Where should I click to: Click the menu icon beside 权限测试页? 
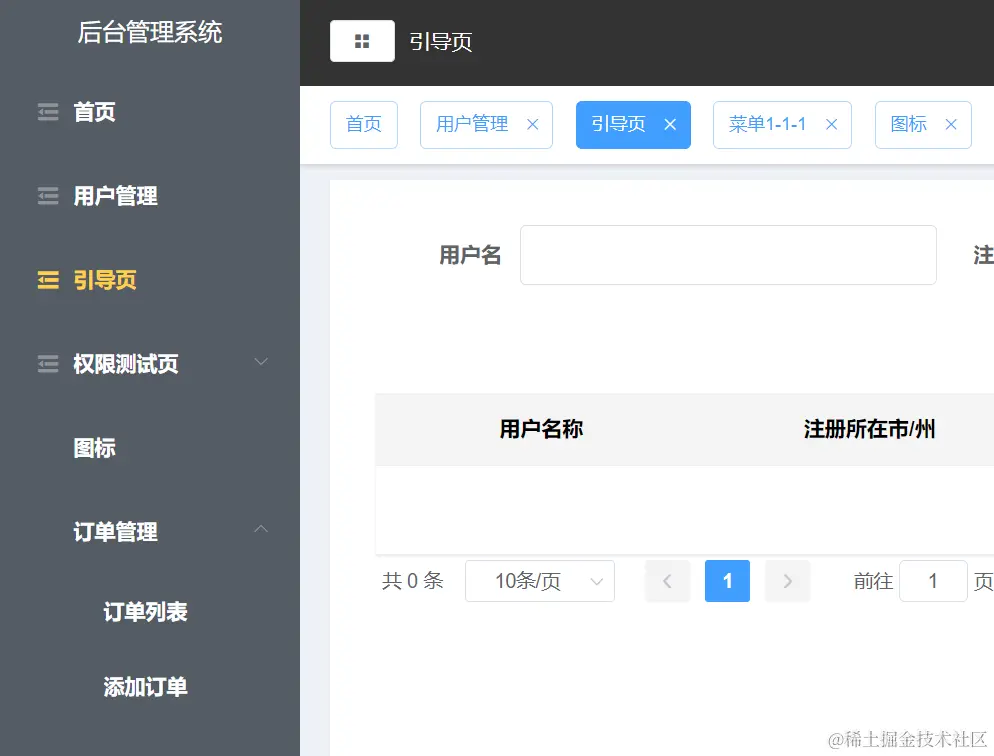point(48,364)
